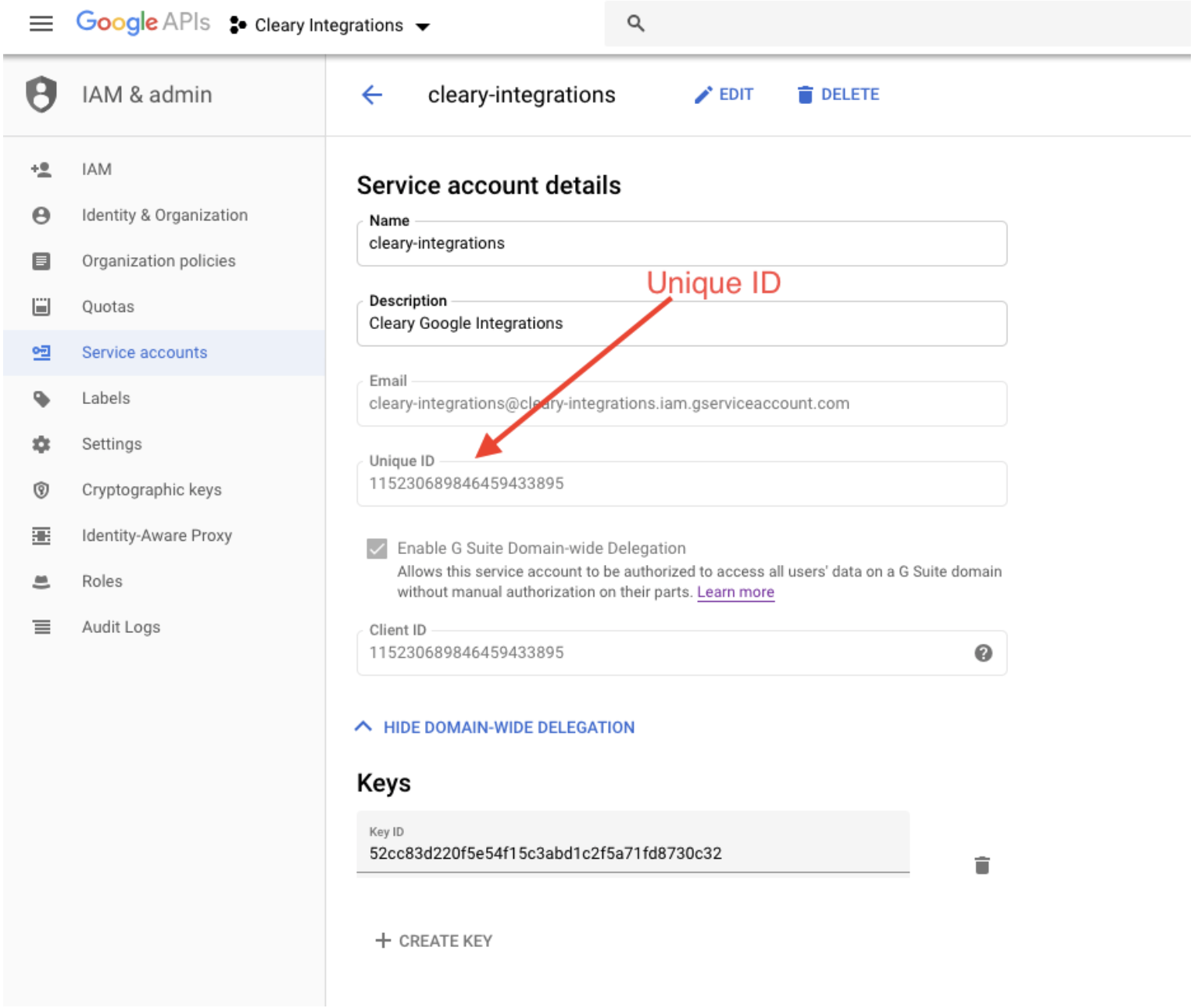Image resolution: width=1194 pixels, height=1008 pixels.
Task: Click the Key ID value field
Action: point(633,843)
